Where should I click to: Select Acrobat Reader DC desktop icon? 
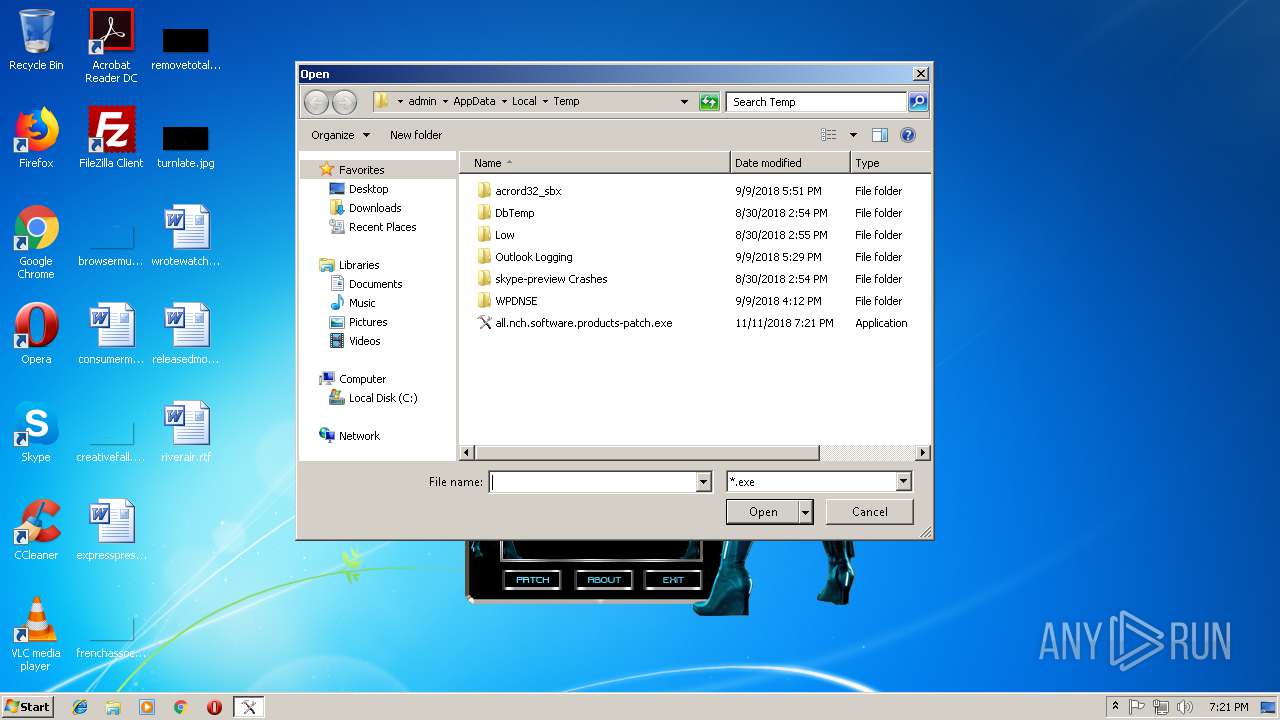111,46
